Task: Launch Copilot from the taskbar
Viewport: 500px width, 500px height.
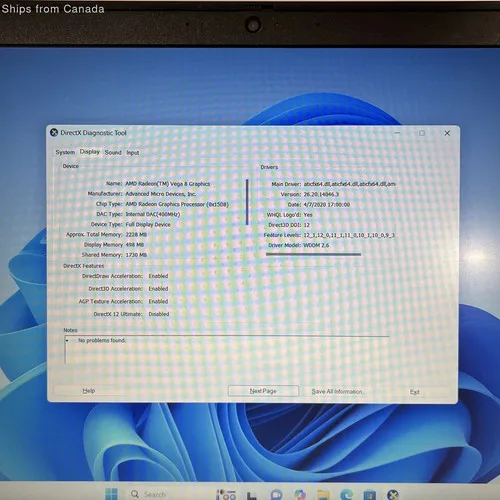Action: 300,494
